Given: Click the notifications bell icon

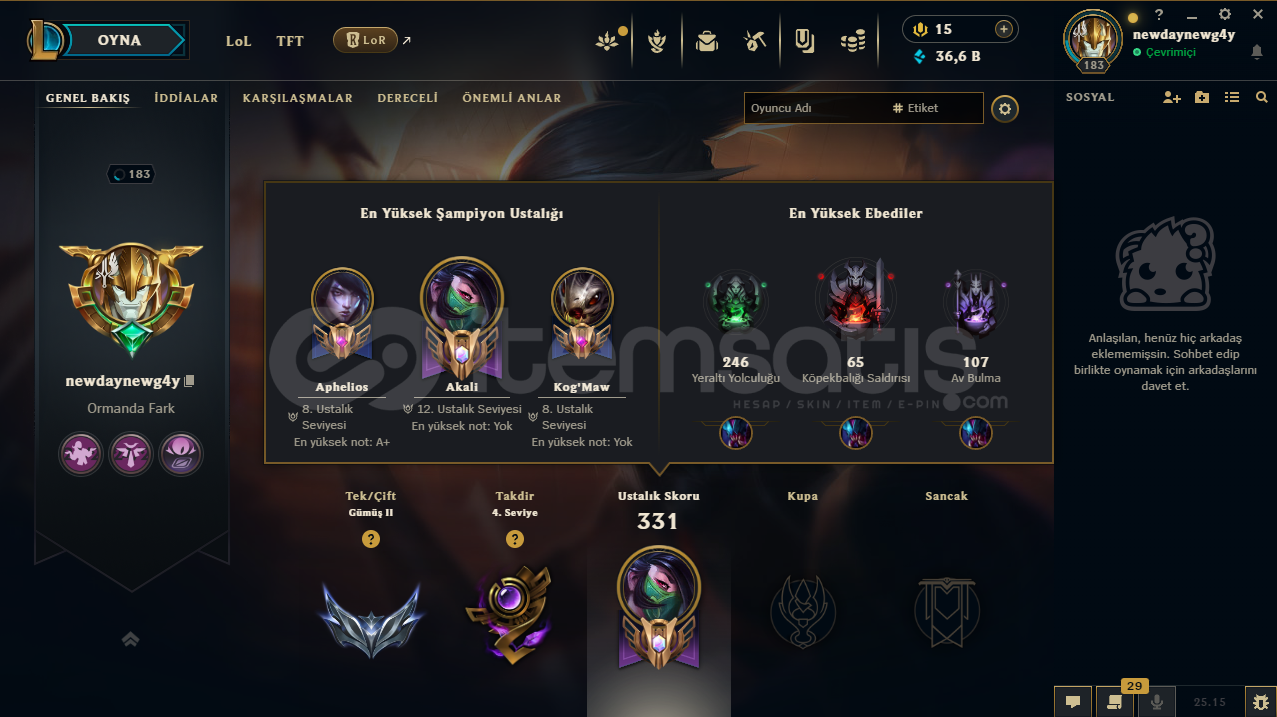Looking at the screenshot, I should (x=1257, y=52).
